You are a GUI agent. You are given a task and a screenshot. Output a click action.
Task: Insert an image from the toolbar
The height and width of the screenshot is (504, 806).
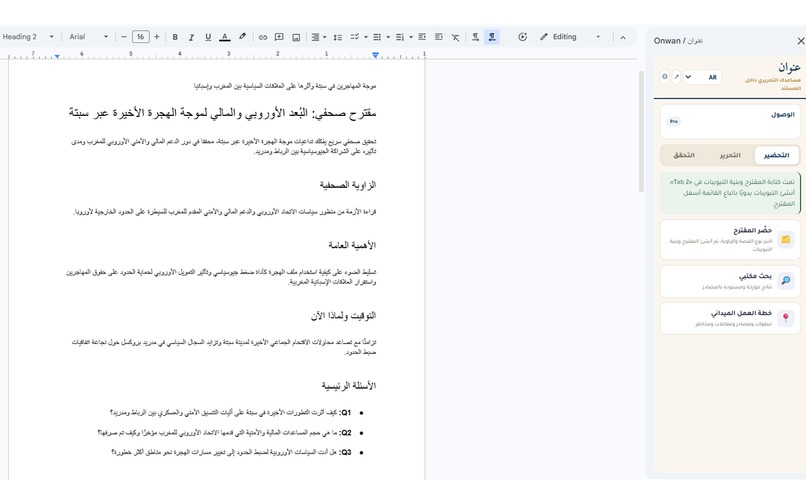[296, 37]
